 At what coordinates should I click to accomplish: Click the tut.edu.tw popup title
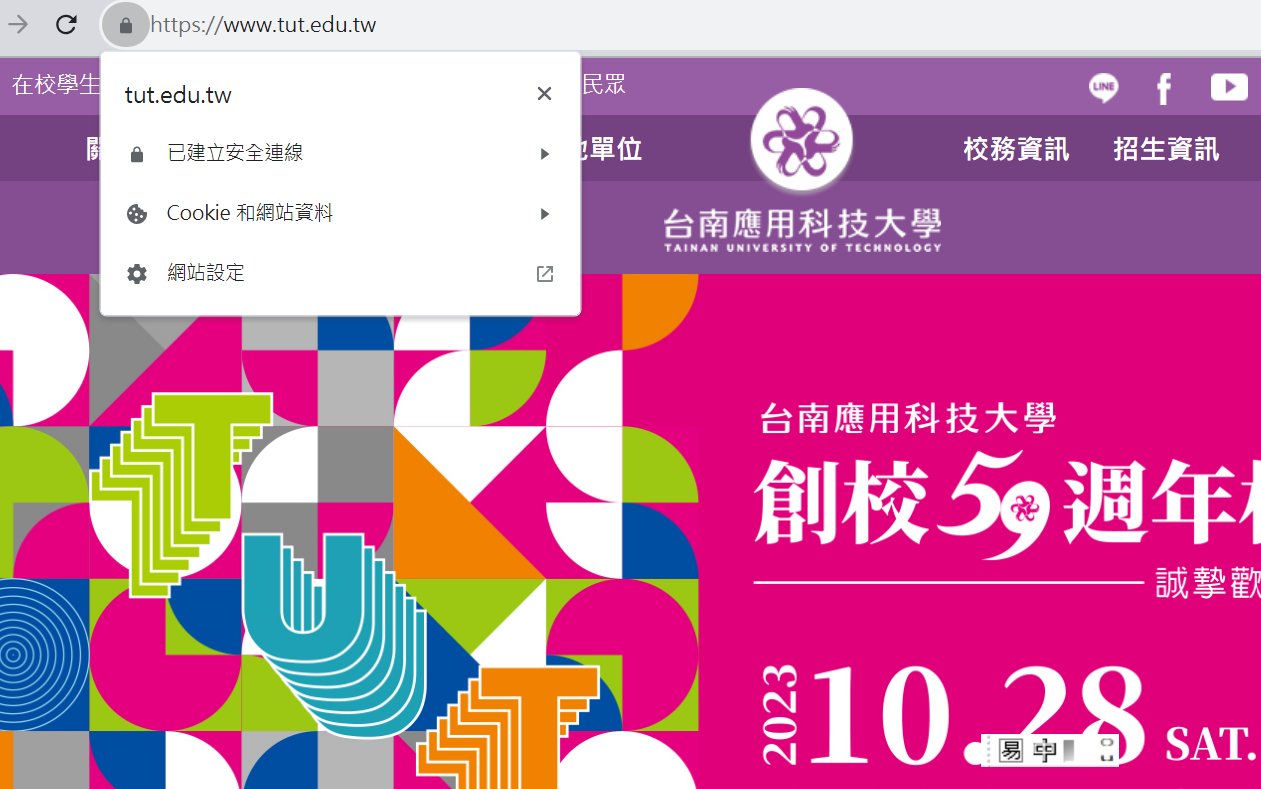pos(178,95)
